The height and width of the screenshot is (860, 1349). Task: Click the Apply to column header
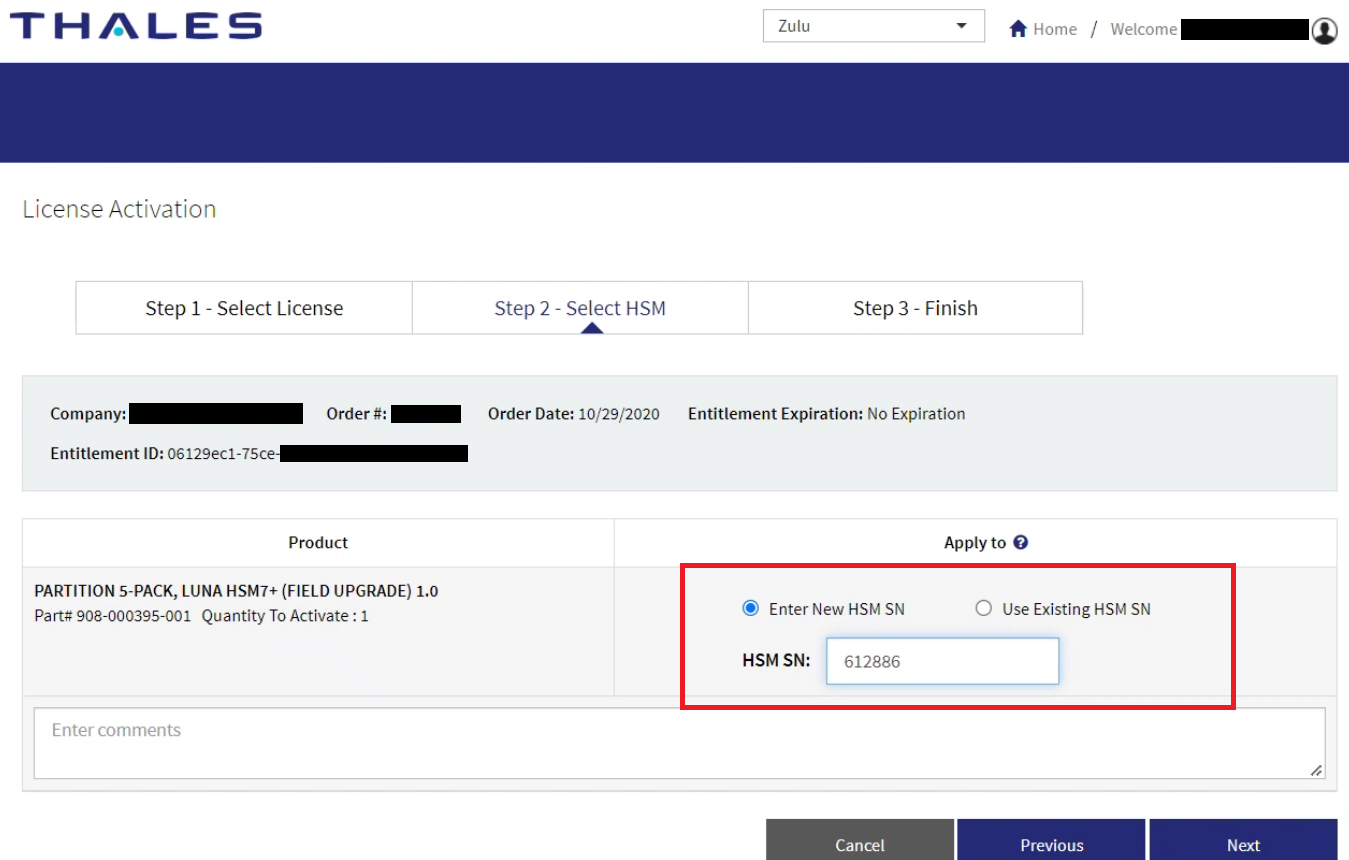pyautogui.click(x=975, y=543)
